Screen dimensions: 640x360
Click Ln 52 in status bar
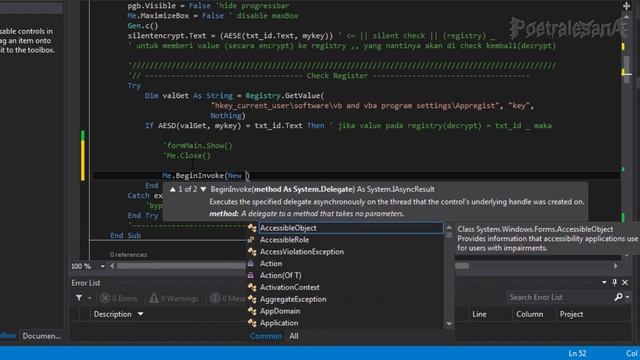click(577, 353)
